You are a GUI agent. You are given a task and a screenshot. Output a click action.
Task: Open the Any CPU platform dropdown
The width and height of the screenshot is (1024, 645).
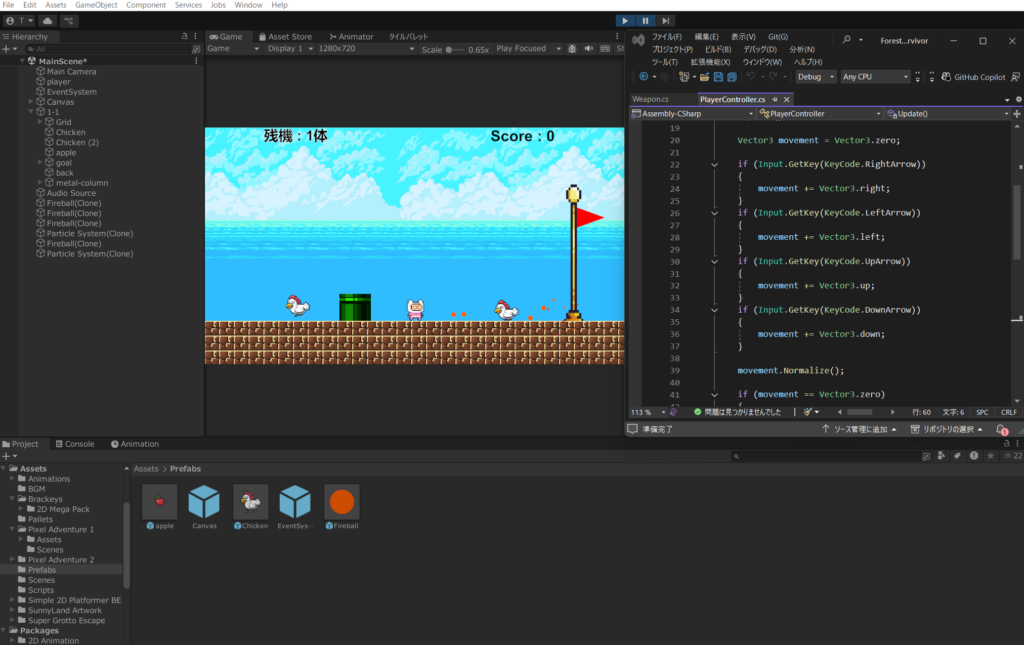tap(875, 77)
